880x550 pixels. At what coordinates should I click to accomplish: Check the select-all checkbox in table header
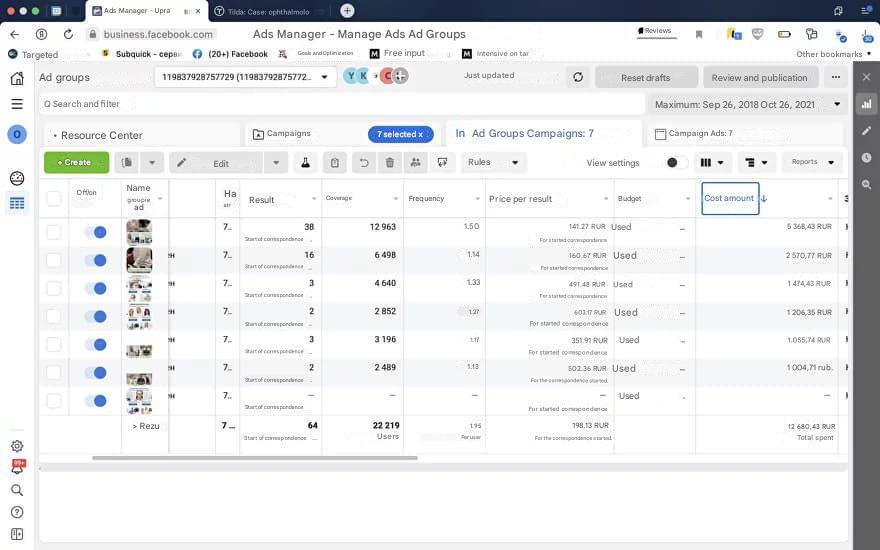[x=54, y=199]
